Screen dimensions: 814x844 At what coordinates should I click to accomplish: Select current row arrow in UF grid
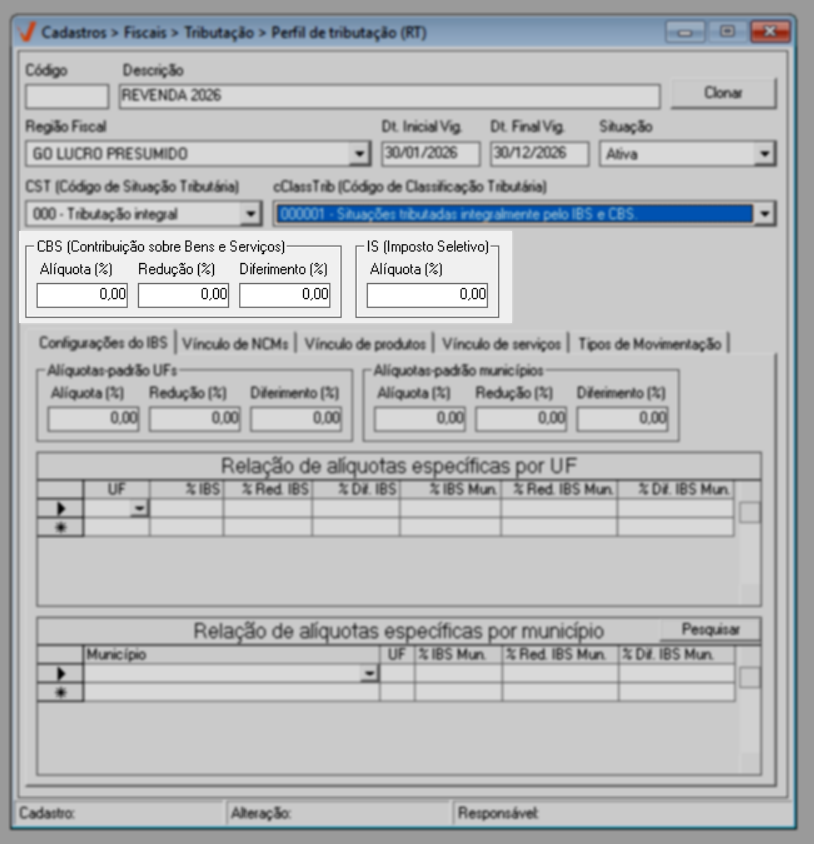(60, 508)
